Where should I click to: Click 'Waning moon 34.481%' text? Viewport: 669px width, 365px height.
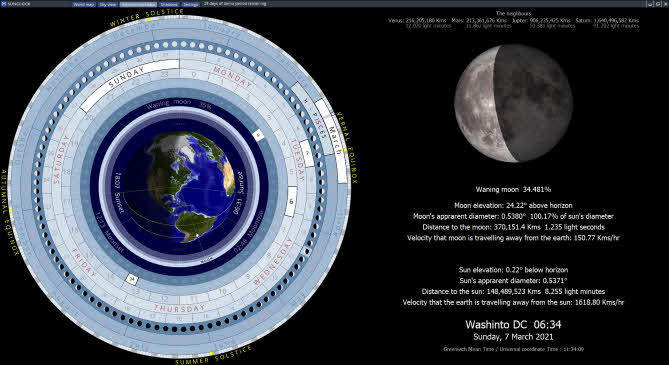click(513, 189)
